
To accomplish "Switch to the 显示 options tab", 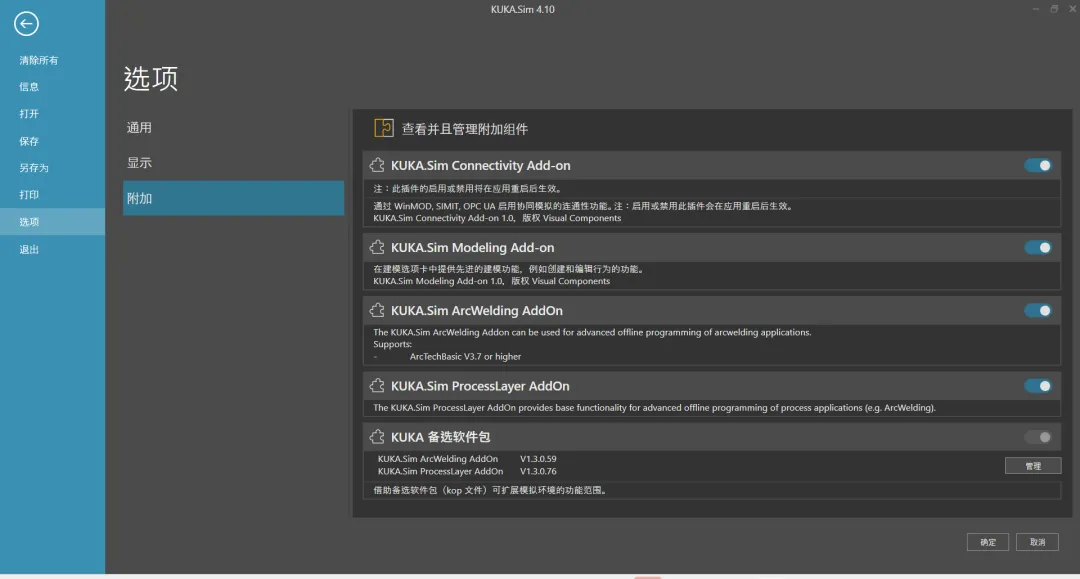I will pyautogui.click(x=233, y=162).
